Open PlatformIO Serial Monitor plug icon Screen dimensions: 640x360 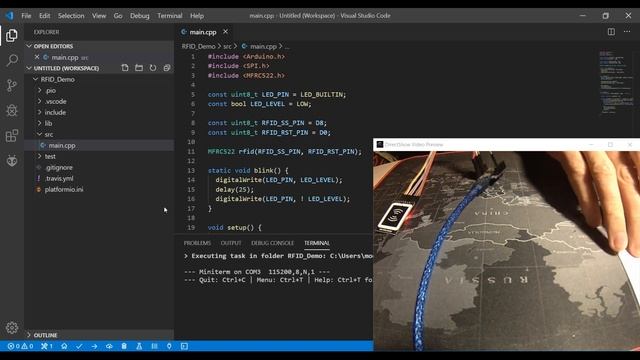click(169, 346)
